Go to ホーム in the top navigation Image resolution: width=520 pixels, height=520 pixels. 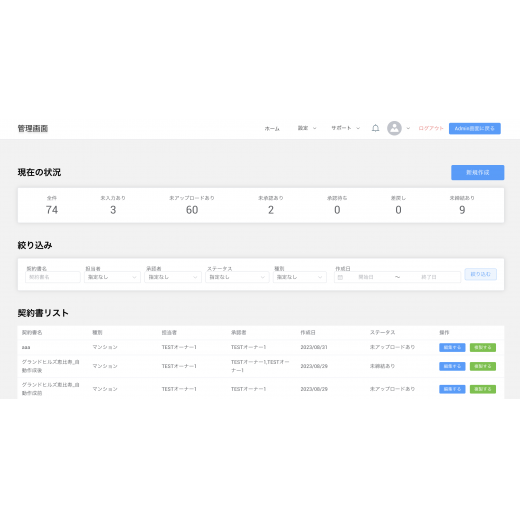[272, 129]
